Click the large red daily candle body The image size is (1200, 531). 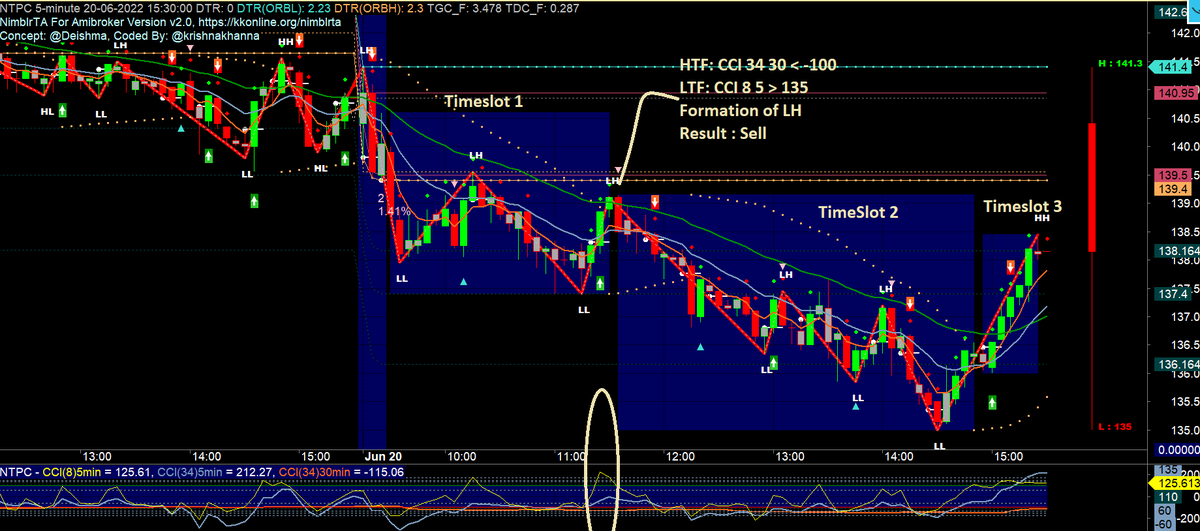[1093, 188]
